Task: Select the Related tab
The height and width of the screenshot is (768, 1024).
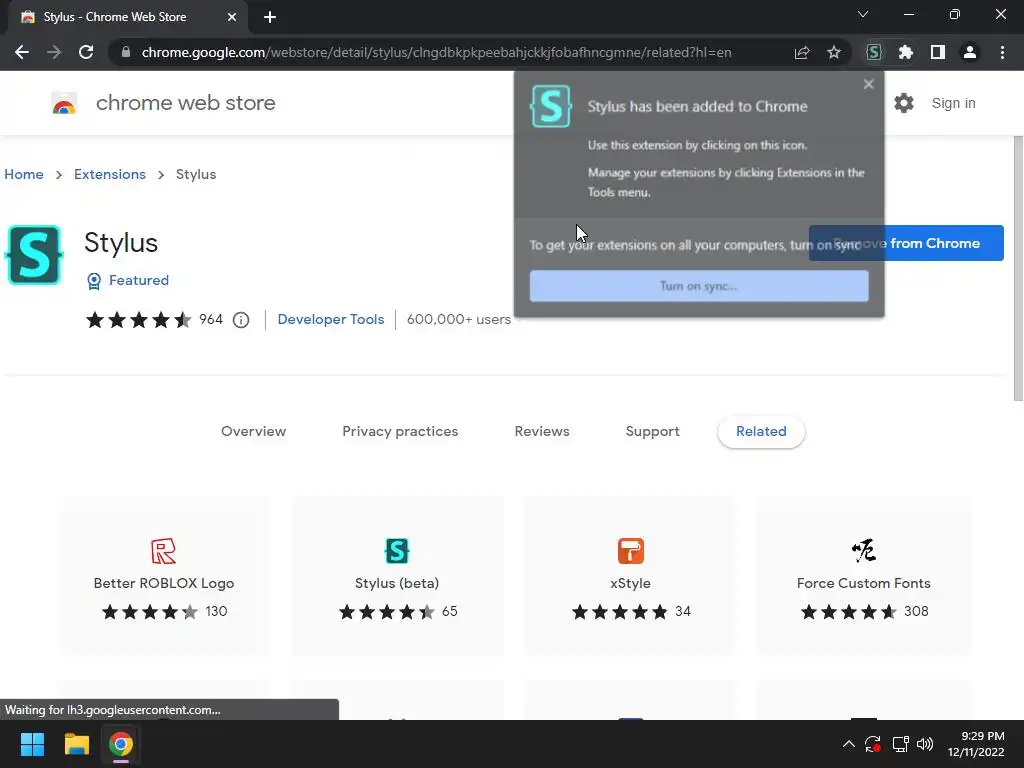Action: [x=761, y=432]
